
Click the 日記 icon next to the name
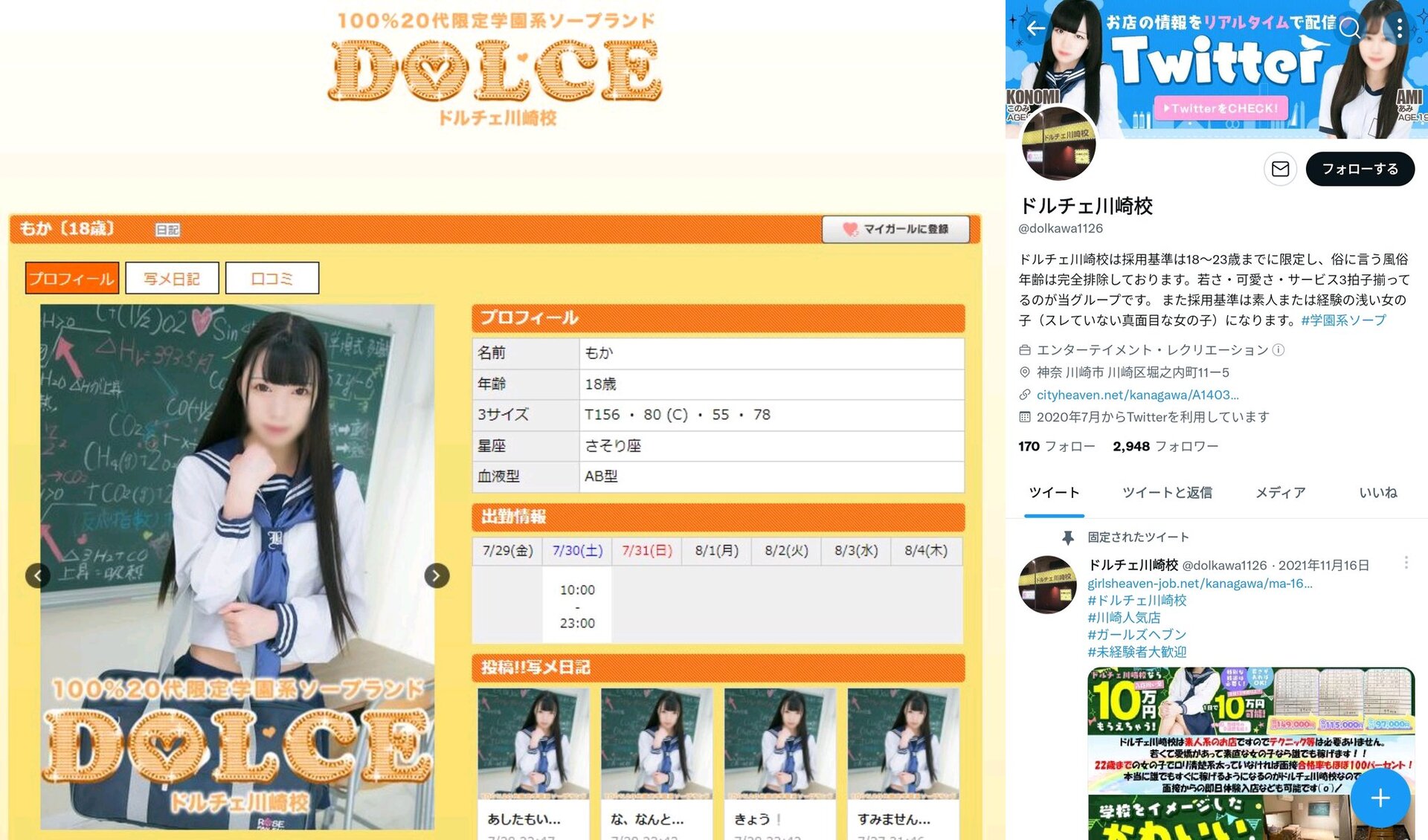pos(167,230)
